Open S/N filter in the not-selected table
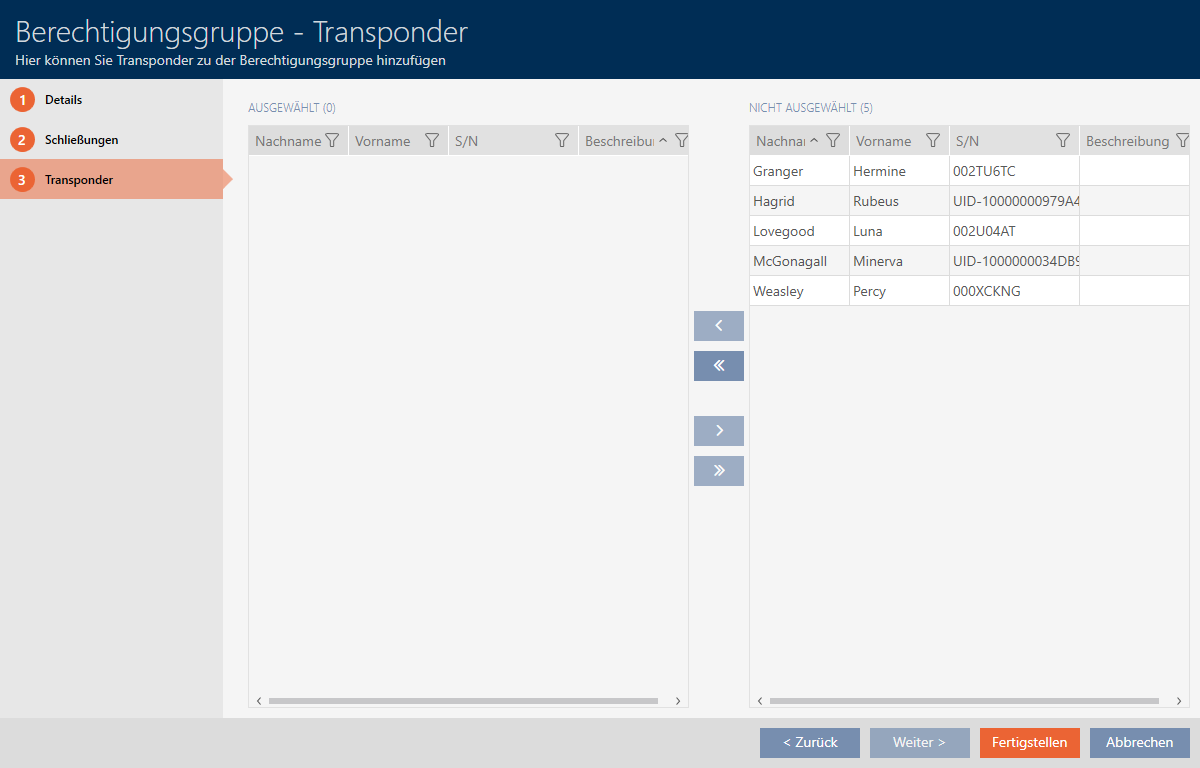The width and height of the screenshot is (1200, 768). click(1063, 141)
